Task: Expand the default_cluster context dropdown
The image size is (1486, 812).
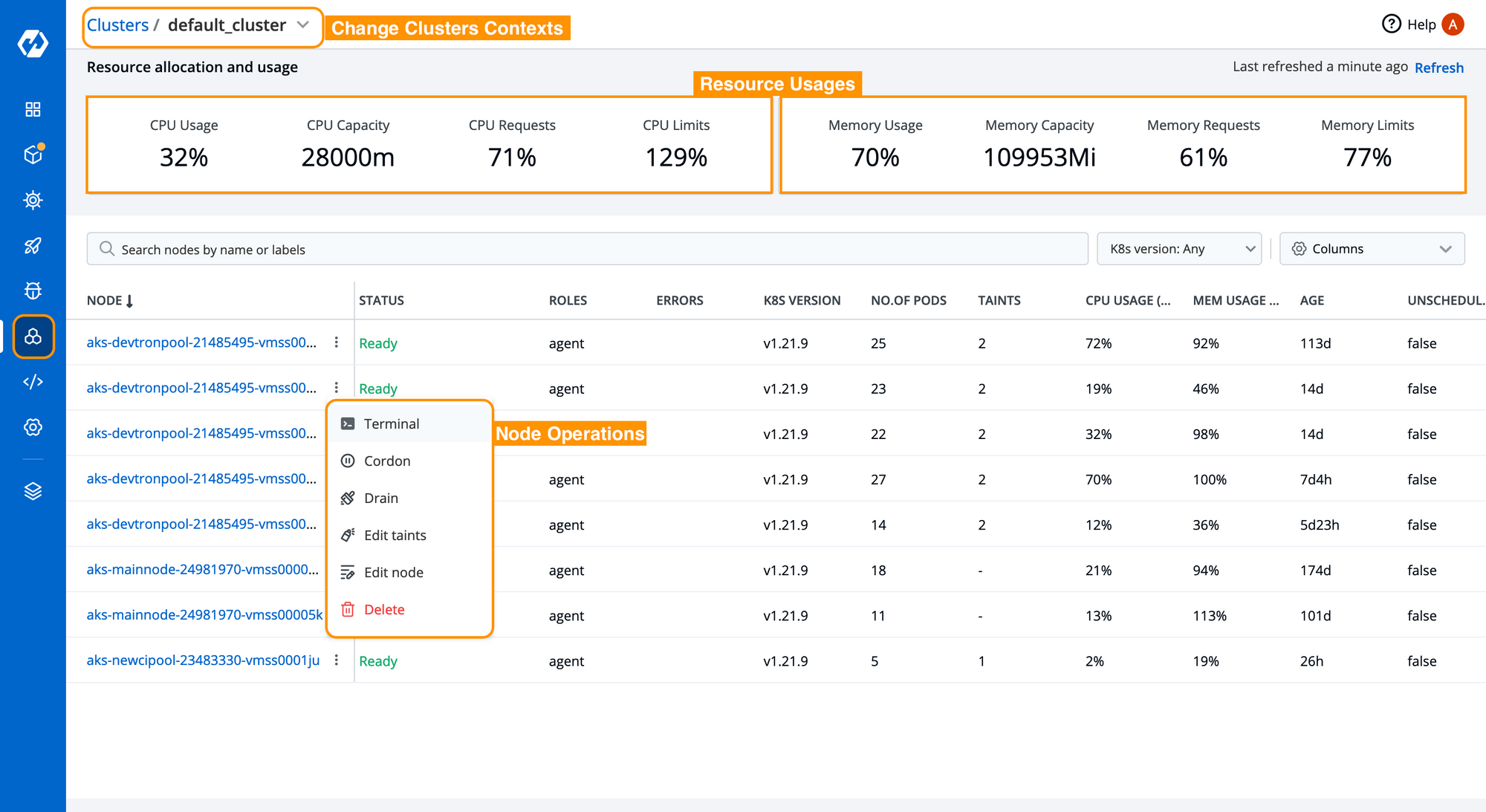Action: click(x=302, y=25)
